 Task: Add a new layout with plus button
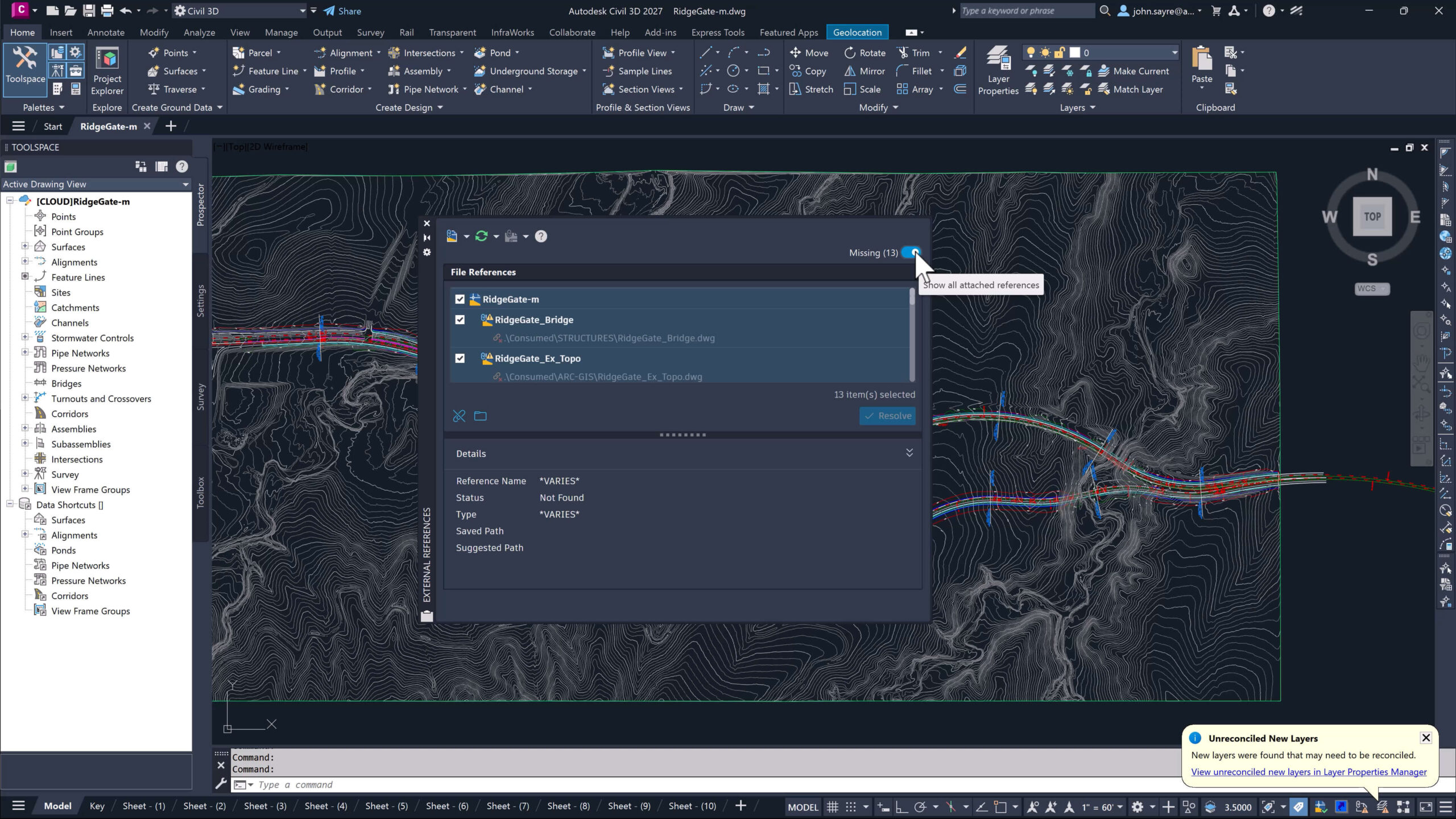coord(740,805)
